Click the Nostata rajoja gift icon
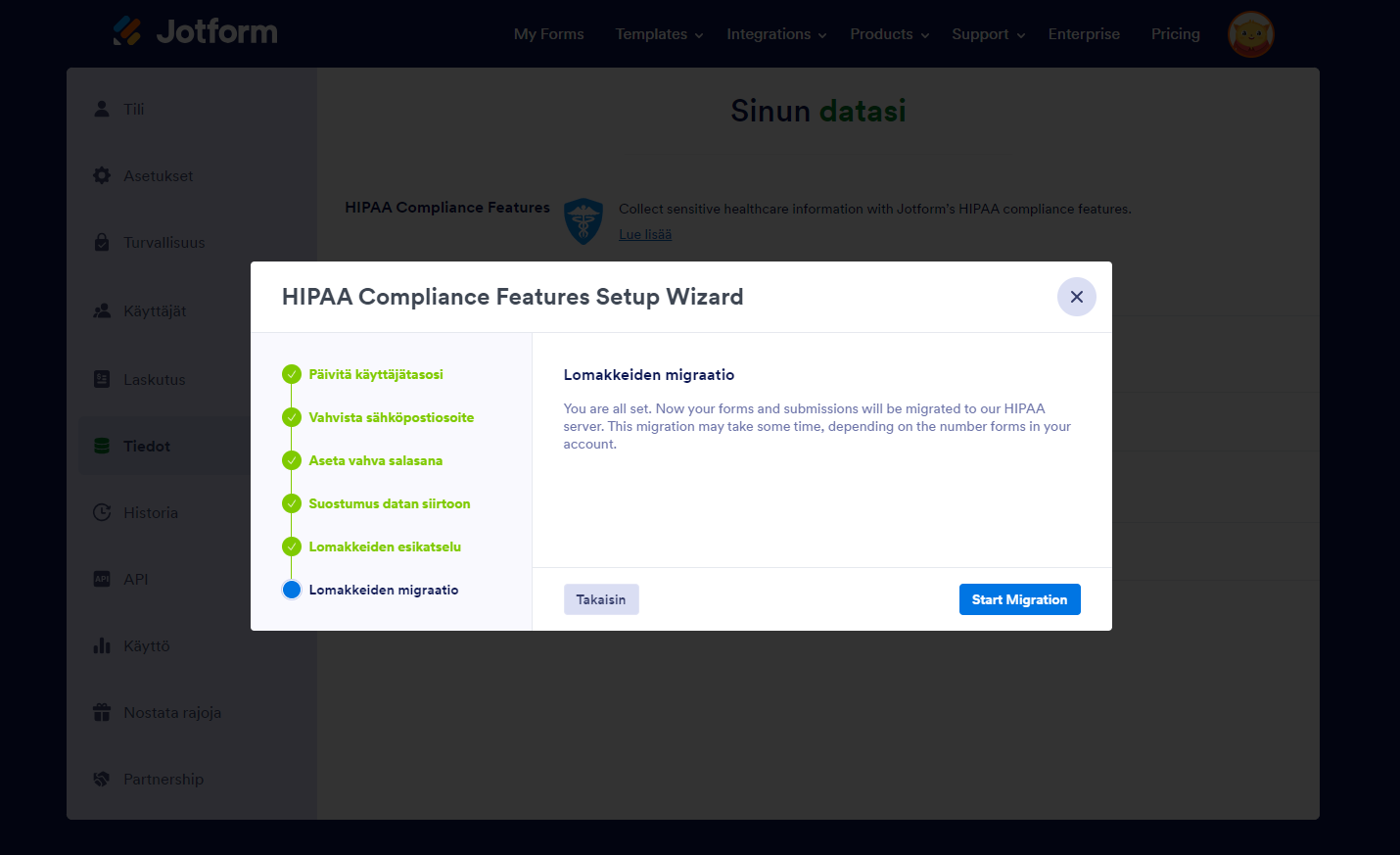The height and width of the screenshot is (855, 1400). [x=102, y=712]
